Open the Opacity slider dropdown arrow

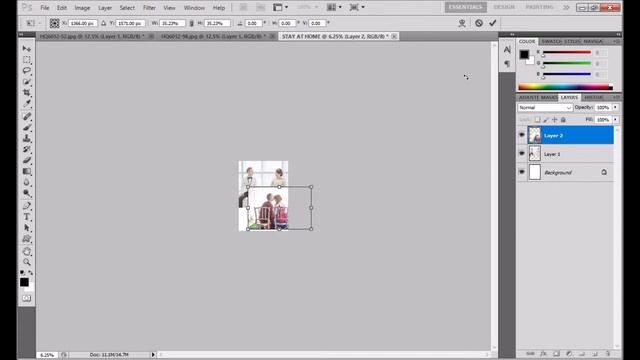[616, 107]
